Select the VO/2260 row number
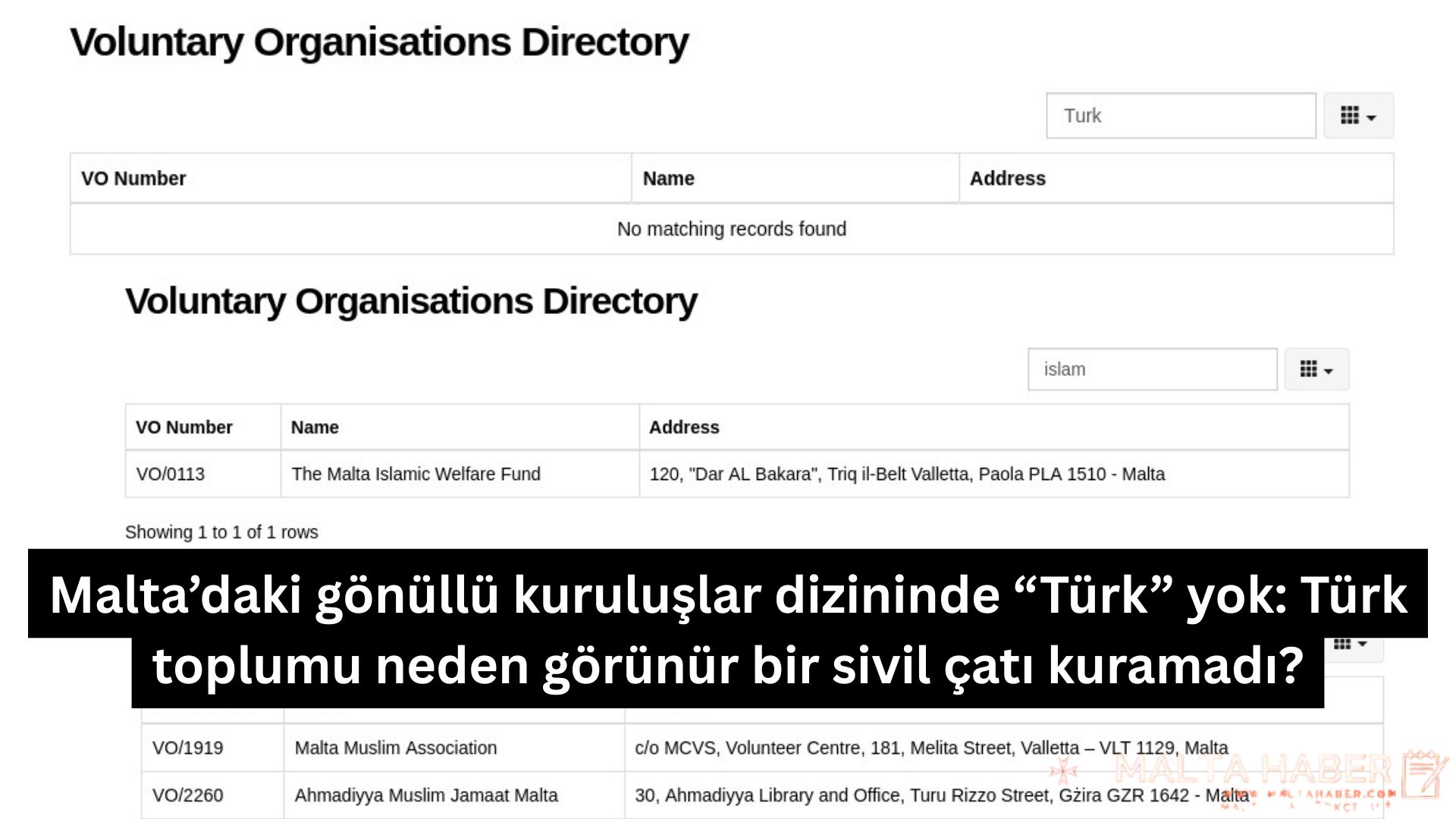This screenshot has height=819, width=1456. point(187,795)
